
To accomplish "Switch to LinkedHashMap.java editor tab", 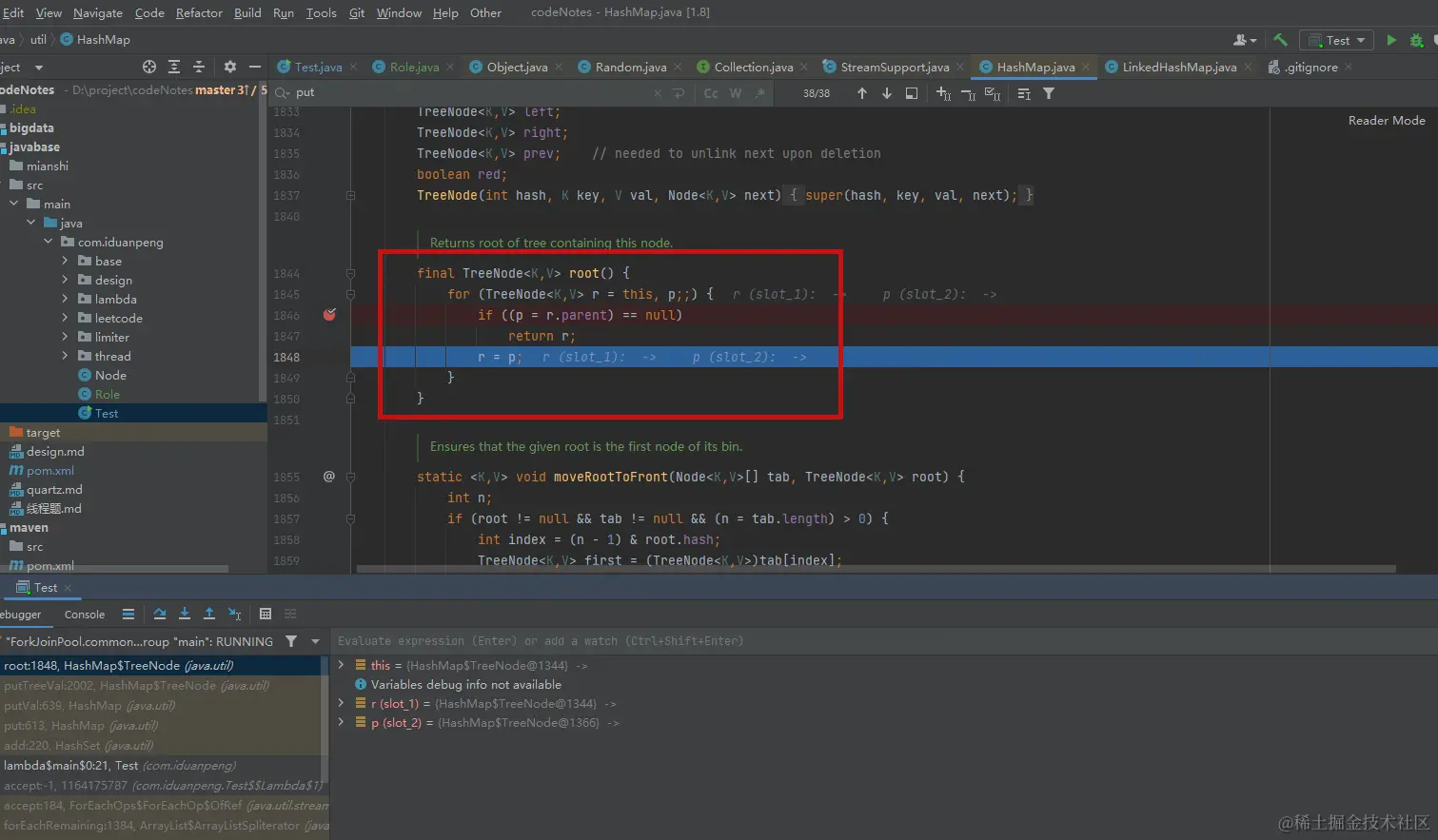I will [x=1179, y=67].
